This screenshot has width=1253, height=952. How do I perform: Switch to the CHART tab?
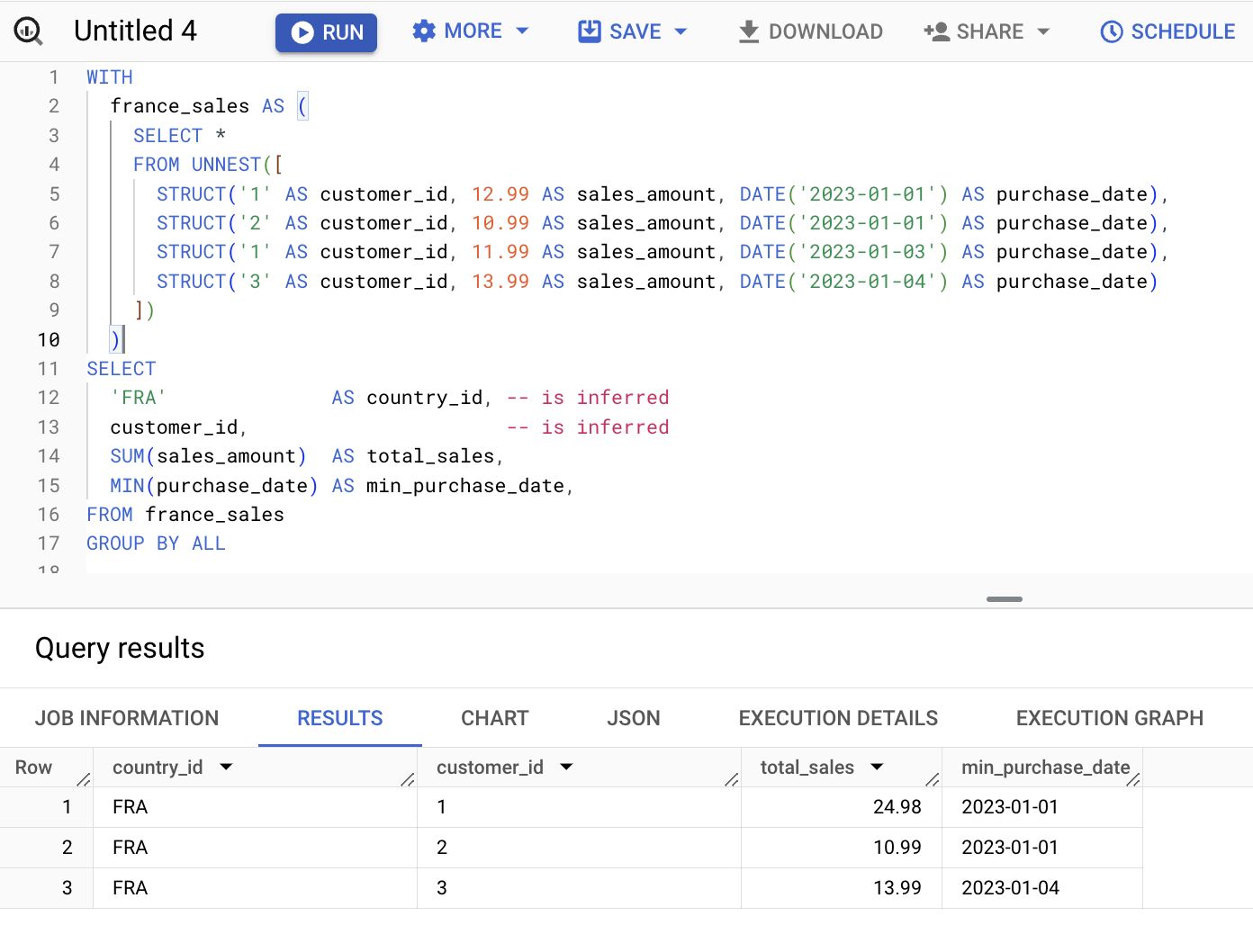[493, 718]
